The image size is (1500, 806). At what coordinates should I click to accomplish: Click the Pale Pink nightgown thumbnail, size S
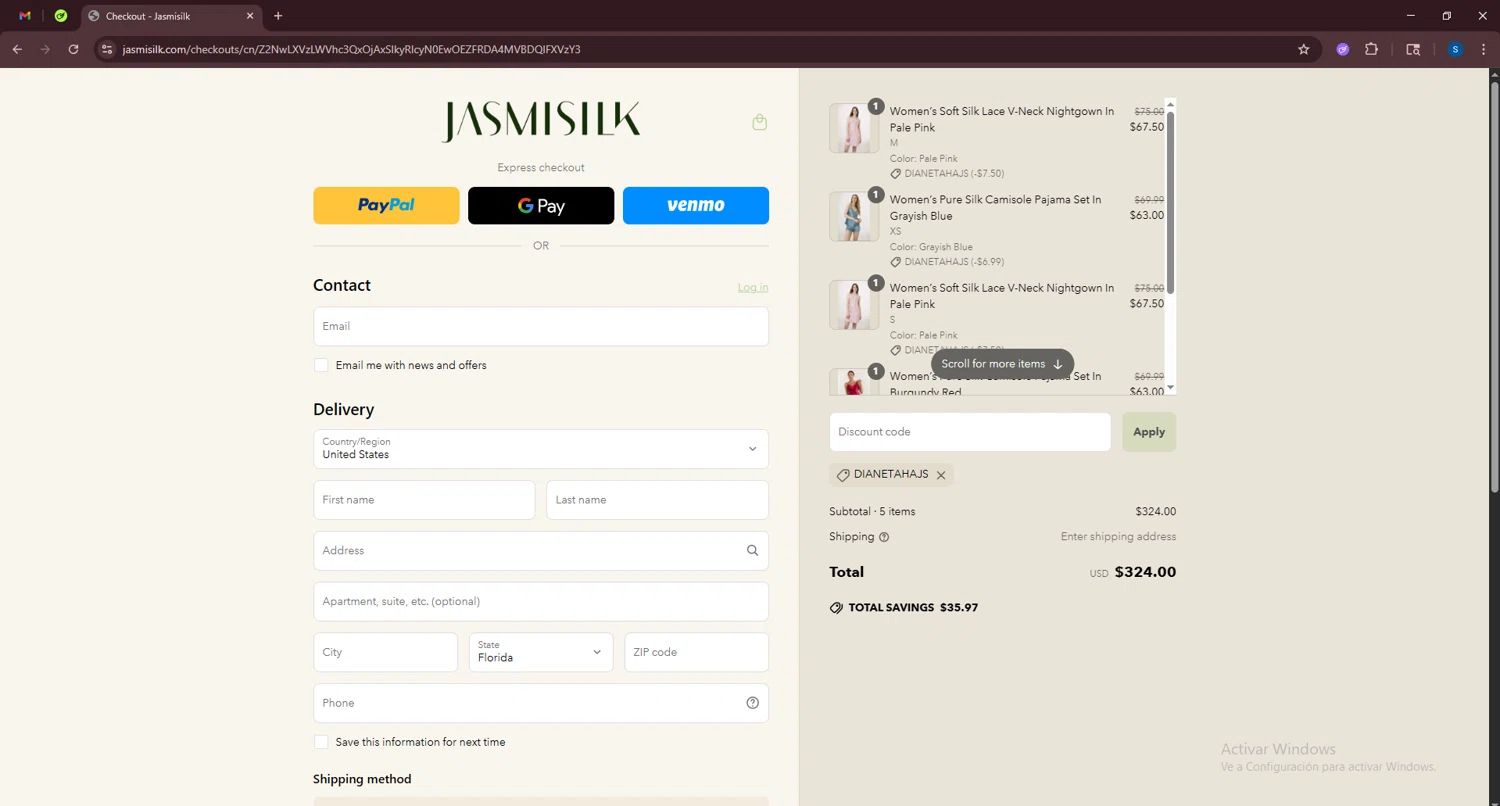tap(853, 305)
